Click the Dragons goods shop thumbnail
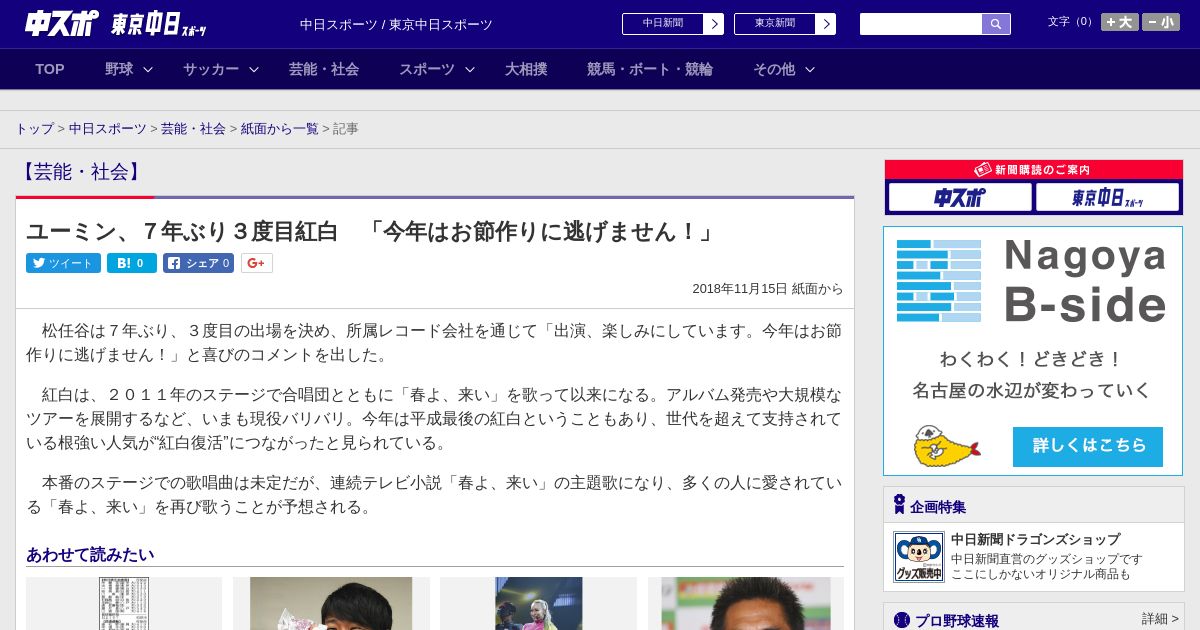The height and width of the screenshot is (630, 1200). pos(919,557)
